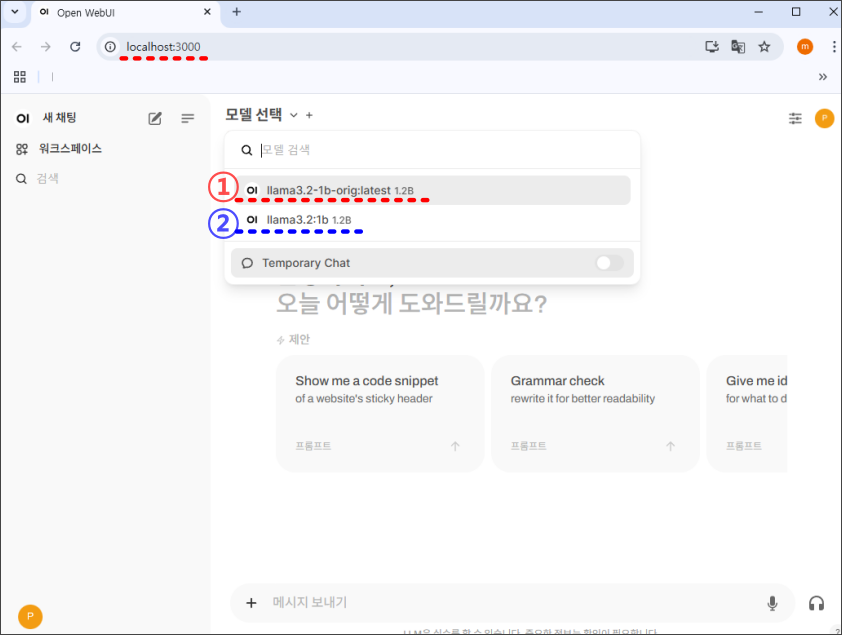The image size is (842, 635).
Task: Attach a file with the plus icon
Action: pos(251,603)
